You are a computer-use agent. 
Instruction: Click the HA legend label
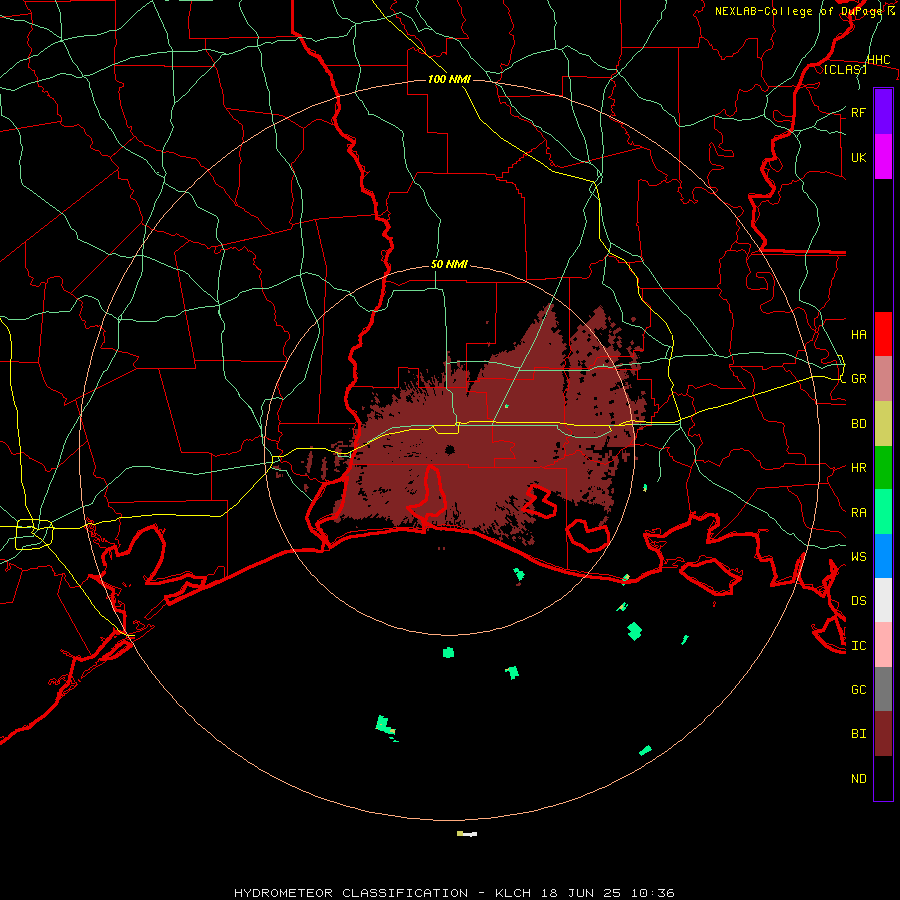[x=858, y=334]
